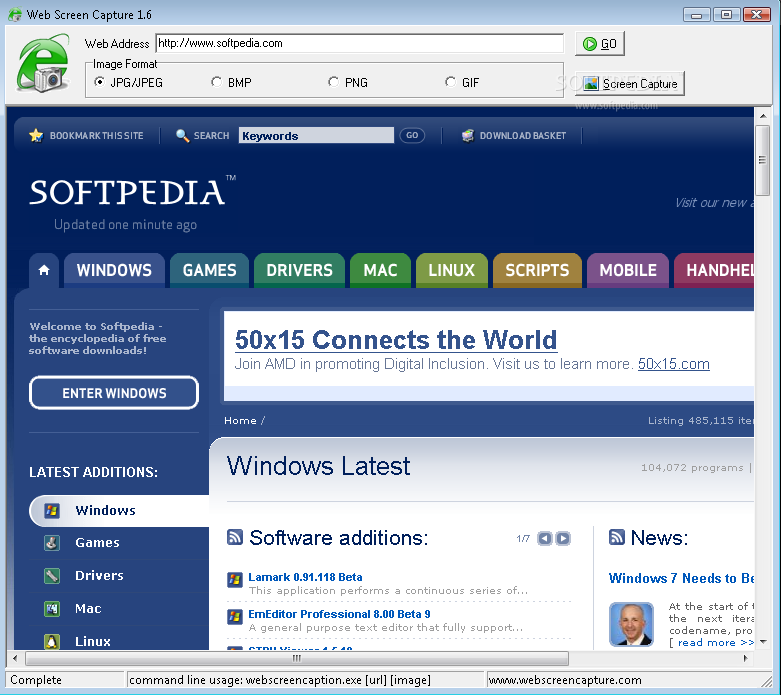Click the horizontal scrollbar left arrow
Screen dimensions: 781x695
15,658
